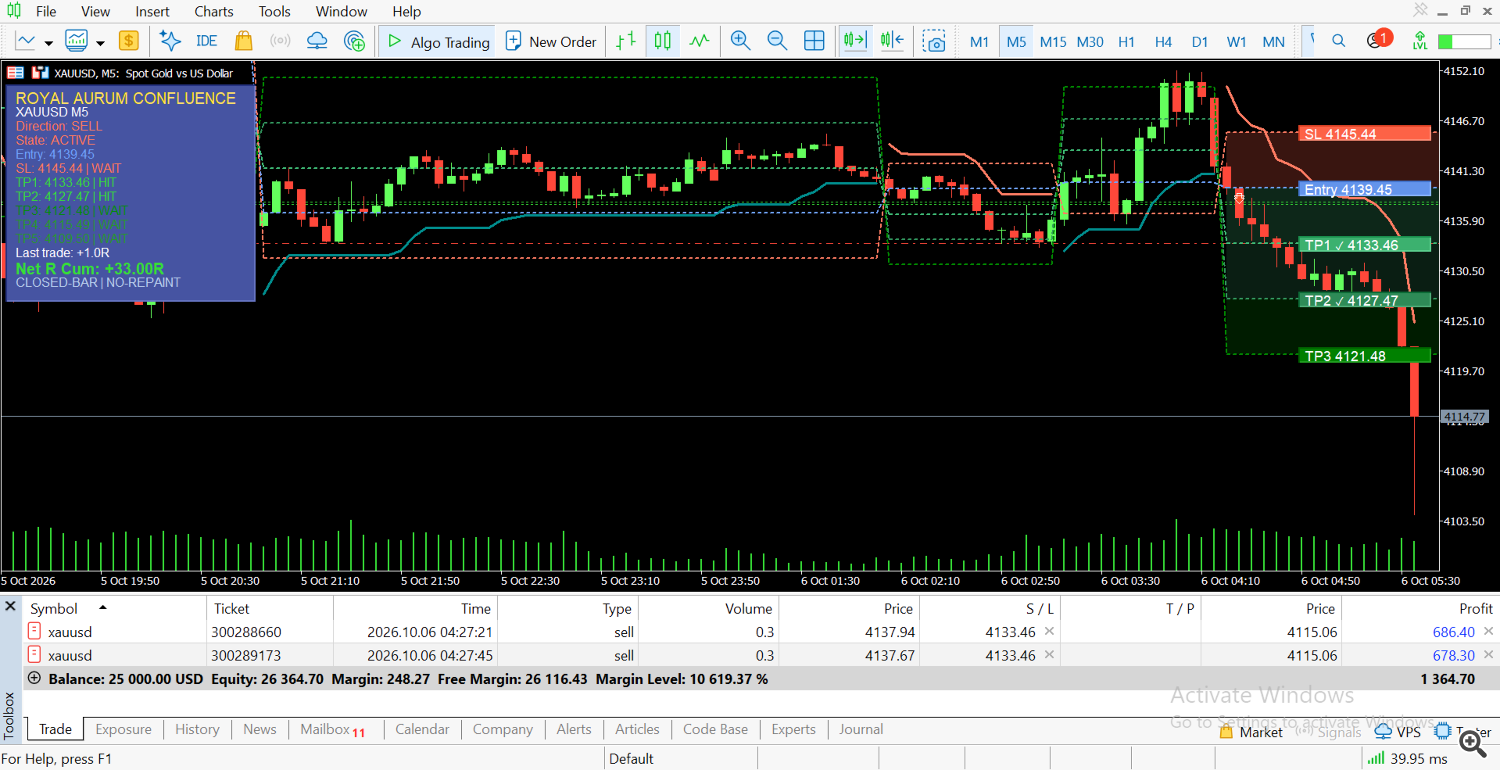Switch chart to candlesticks mode
1500x770 pixels.
point(663,41)
